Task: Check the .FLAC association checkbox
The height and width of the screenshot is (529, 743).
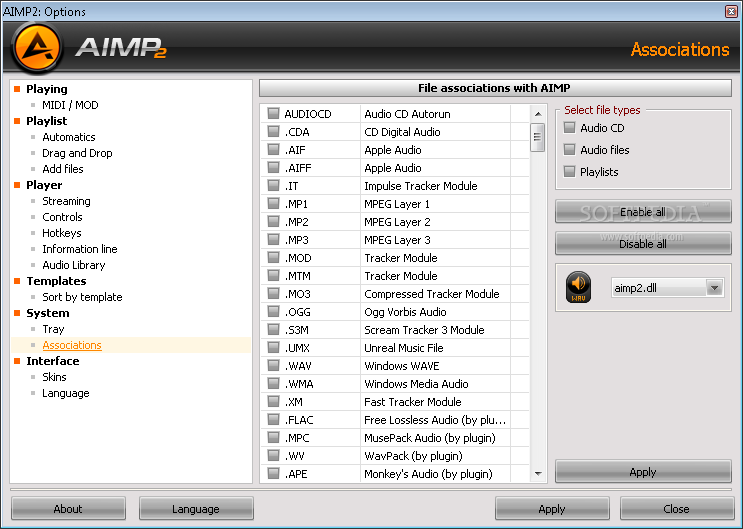Action: 273,420
